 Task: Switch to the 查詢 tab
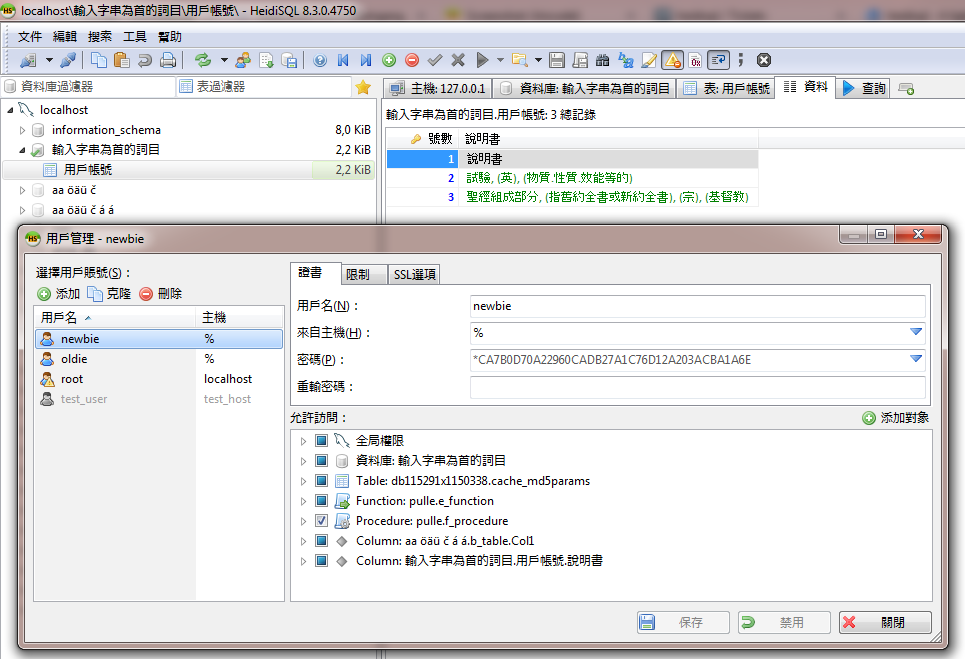pos(864,88)
